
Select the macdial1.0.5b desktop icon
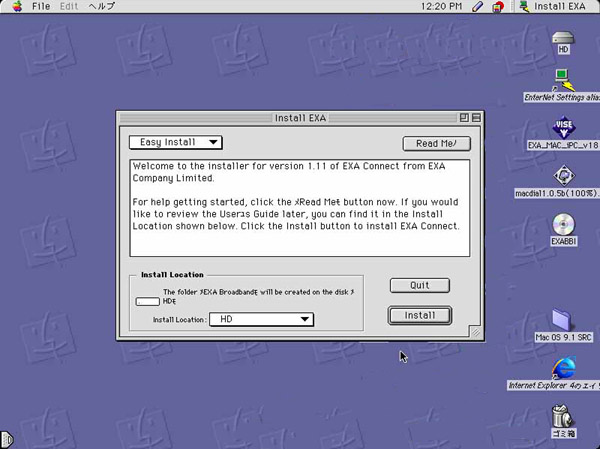pyautogui.click(x=563, y=176)
